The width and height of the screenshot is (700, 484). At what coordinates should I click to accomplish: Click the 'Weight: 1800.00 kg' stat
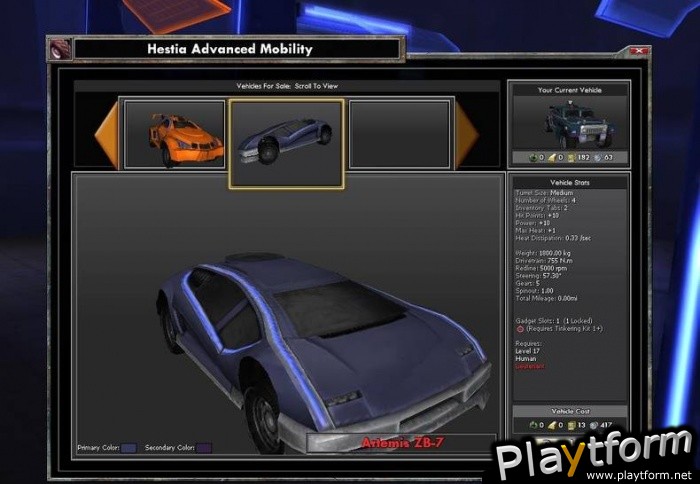[x=543, y=253]
